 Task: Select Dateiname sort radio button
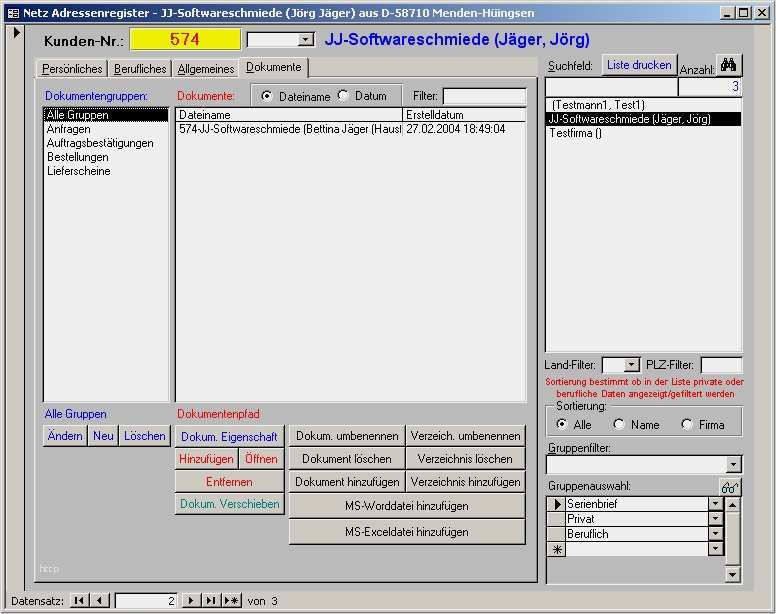(266, 96)
